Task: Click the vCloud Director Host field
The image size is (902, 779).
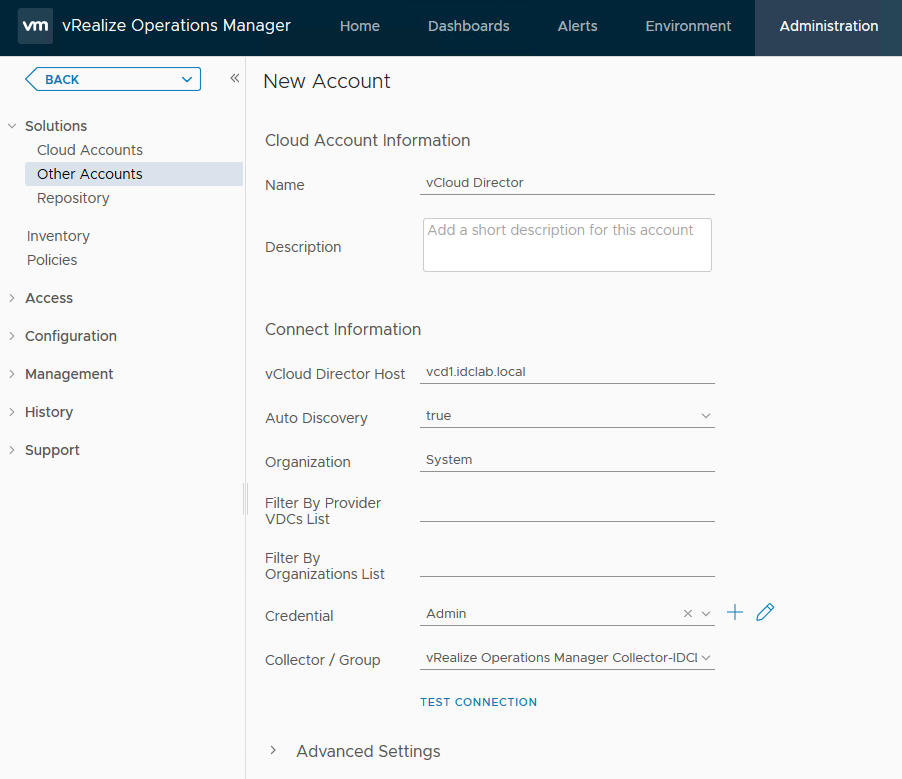Action: pyautogui.click(x=567, y=372)
